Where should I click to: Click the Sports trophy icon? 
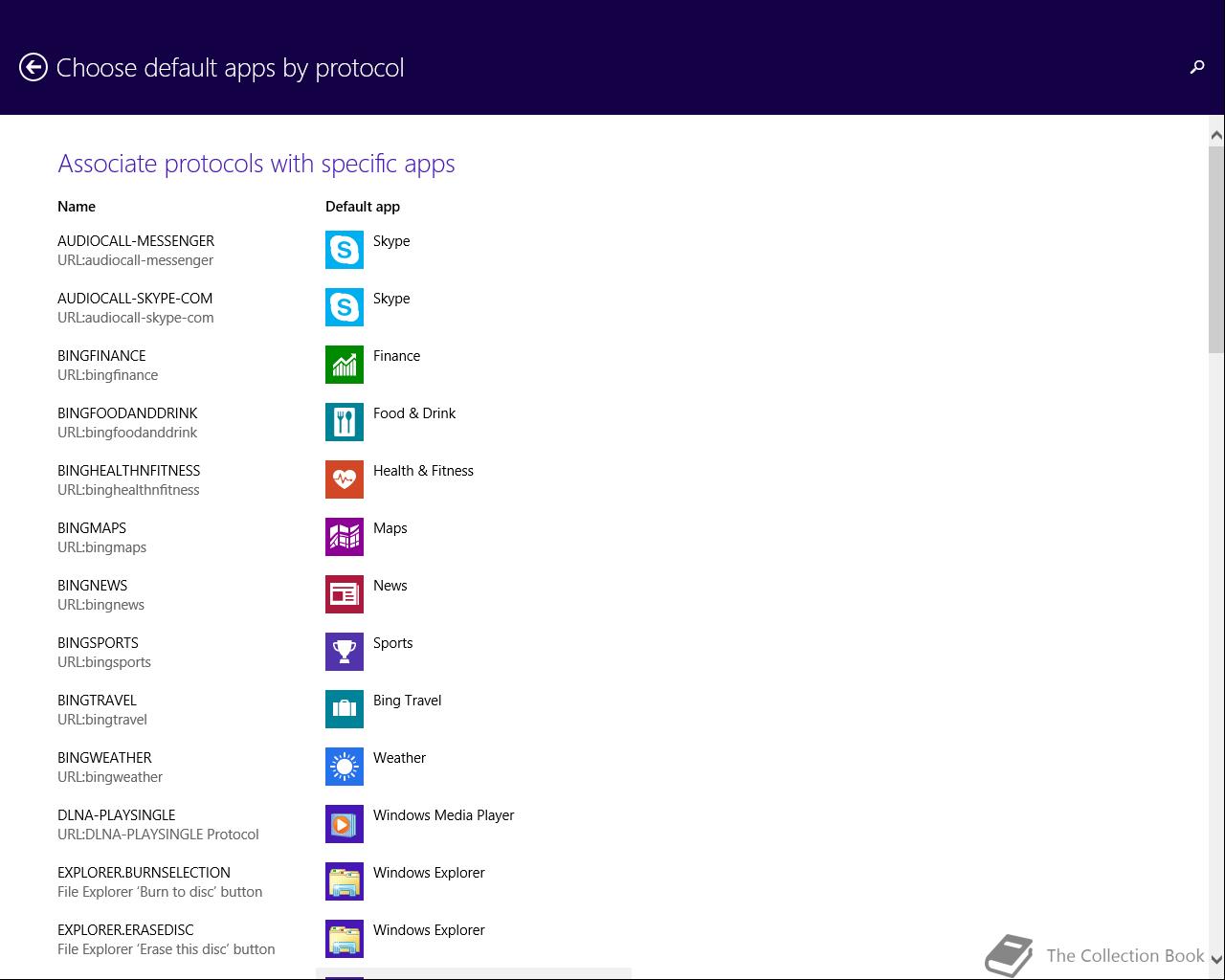[x=345, y=652]
